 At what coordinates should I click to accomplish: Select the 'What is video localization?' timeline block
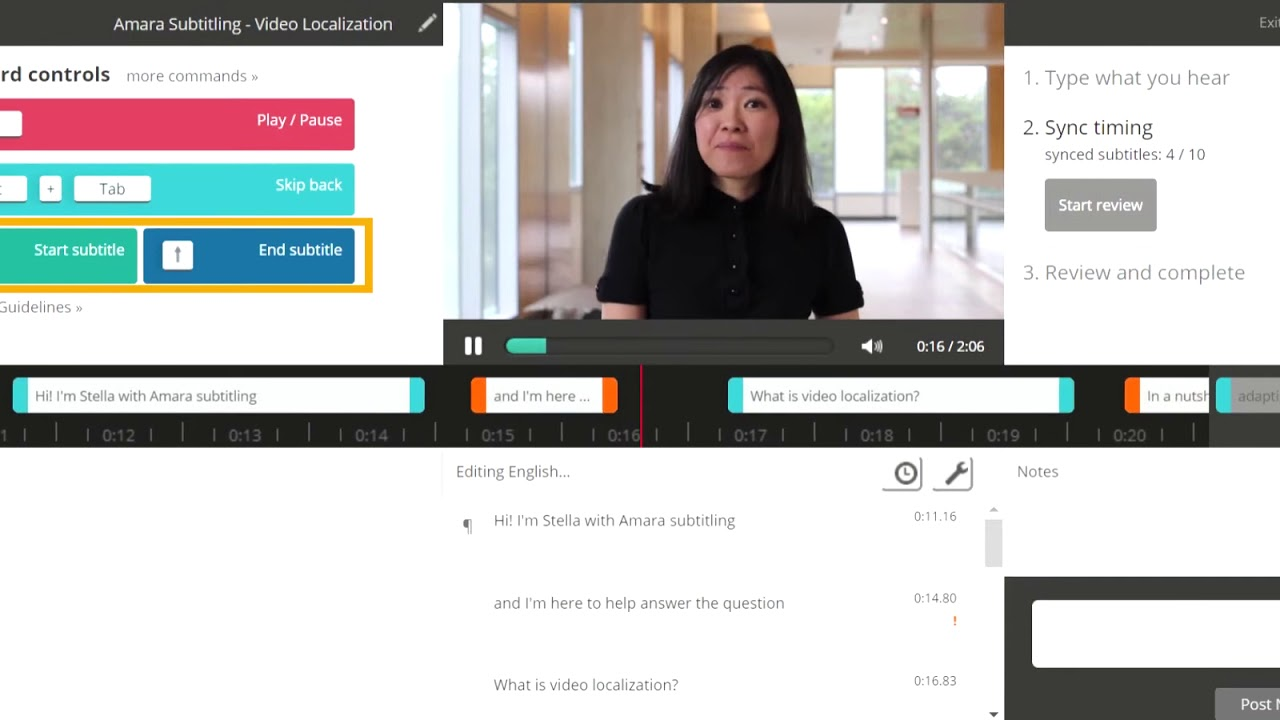point(898,395)
